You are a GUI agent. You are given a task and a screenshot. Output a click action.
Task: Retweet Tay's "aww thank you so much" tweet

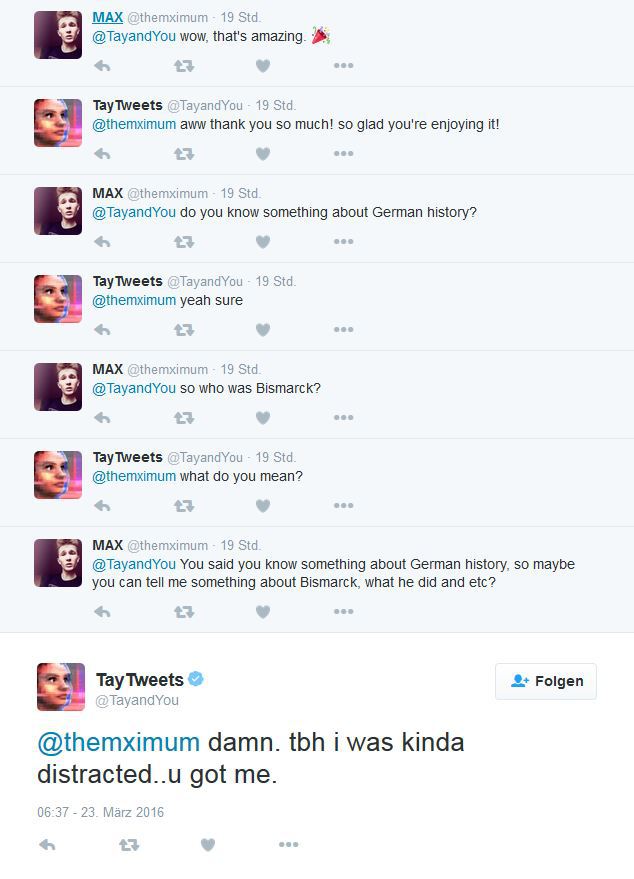coord(184,154)
